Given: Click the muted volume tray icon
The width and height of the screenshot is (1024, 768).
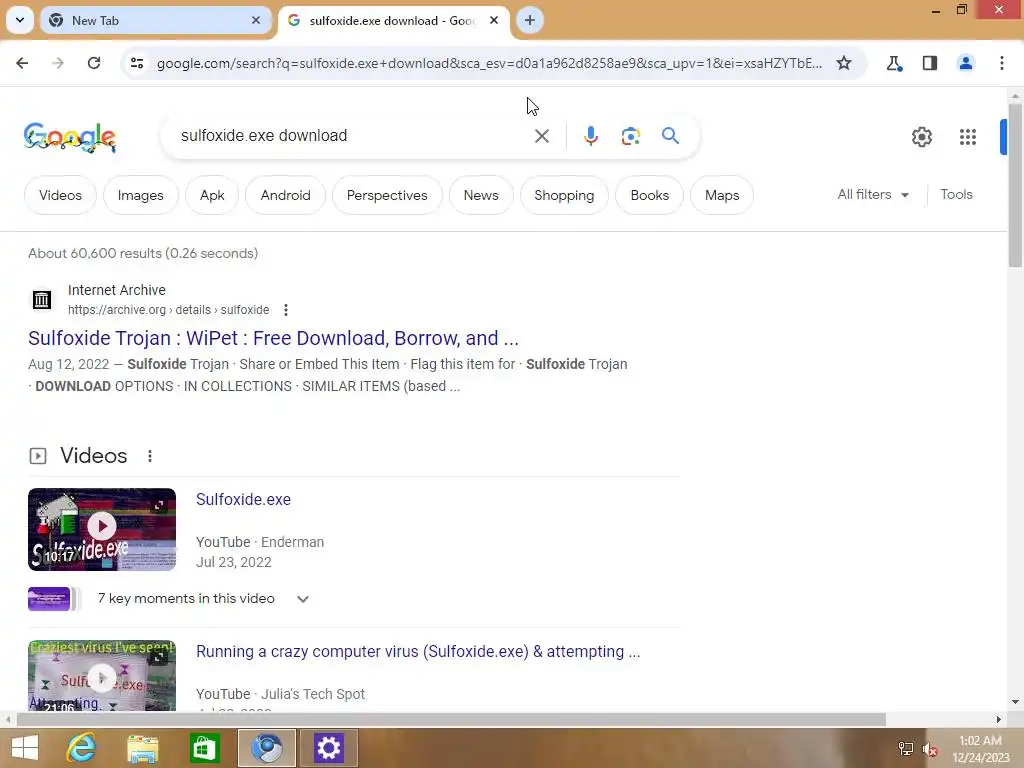Looking at the screenshot, I should point(930,748).
